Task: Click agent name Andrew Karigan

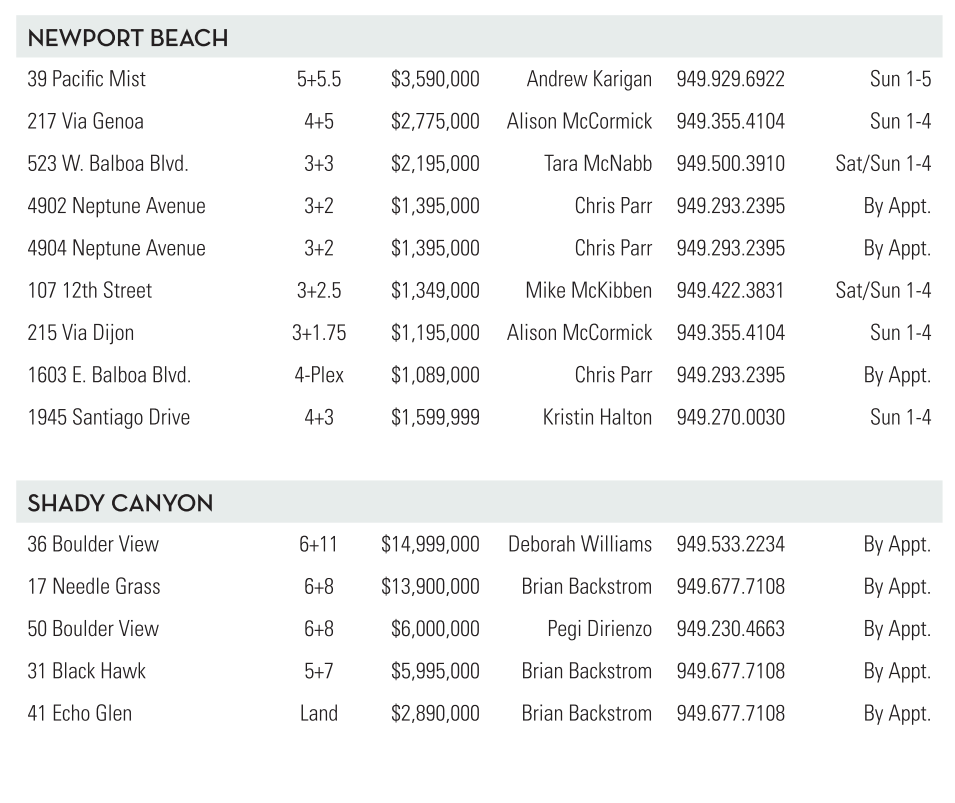Action: pos(589,79)
